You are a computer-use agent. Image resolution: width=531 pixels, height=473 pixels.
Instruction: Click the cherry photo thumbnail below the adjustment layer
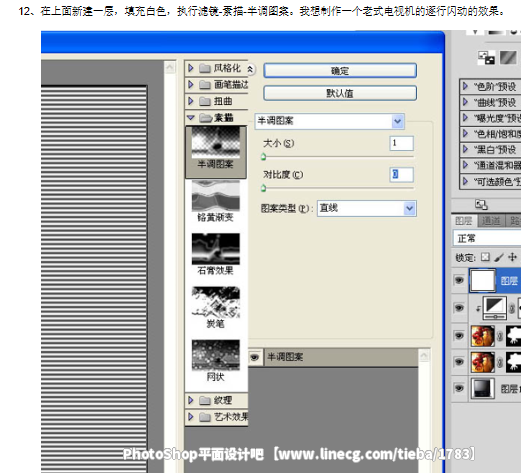[483, 336]
